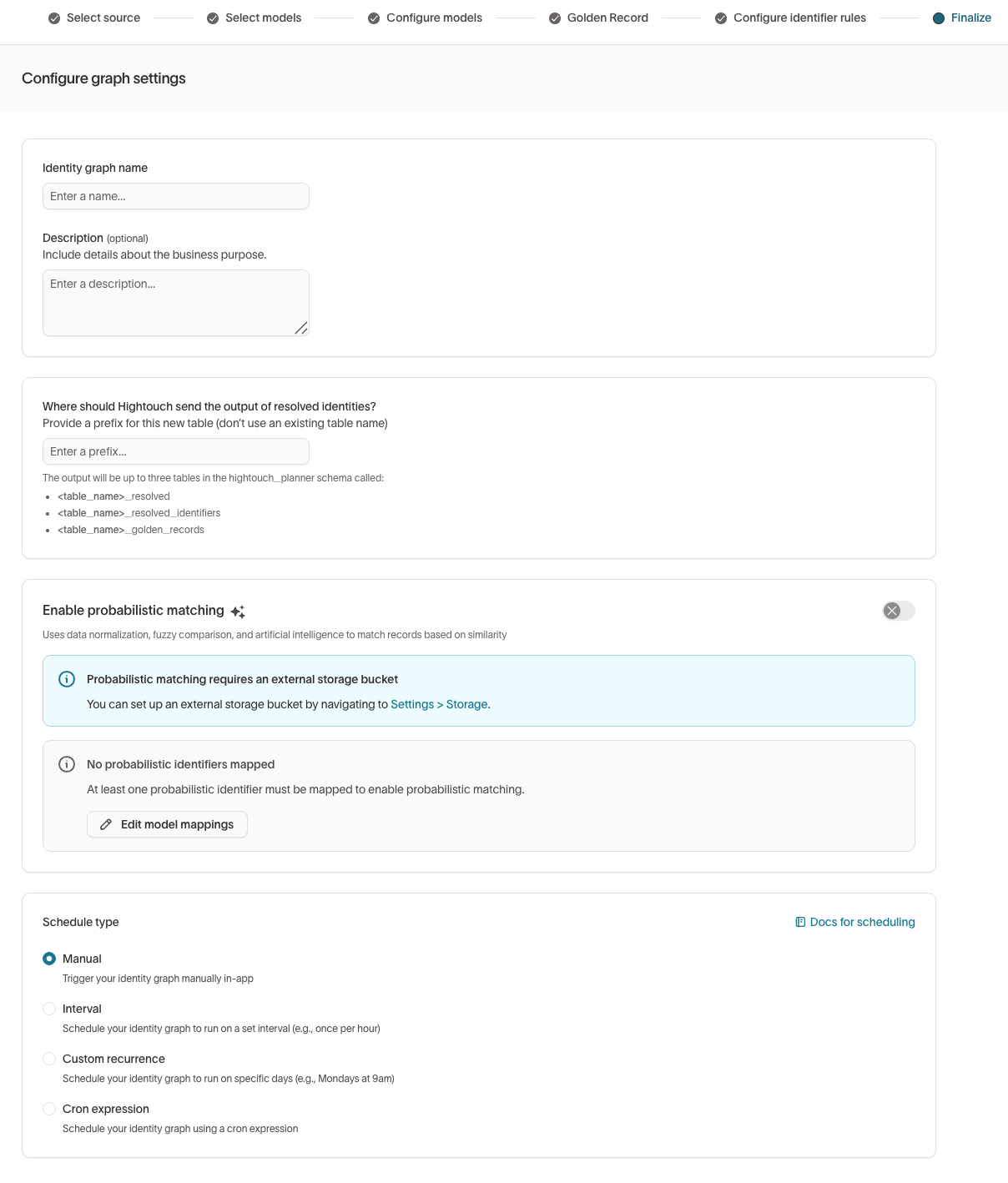The image size is (1008, 1183).
Task: Select the Manual schedule type radio button
Action: (49, 959)
